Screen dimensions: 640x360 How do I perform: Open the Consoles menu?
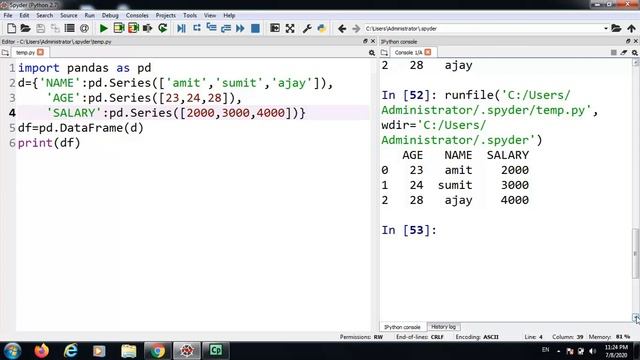(137, 16)
